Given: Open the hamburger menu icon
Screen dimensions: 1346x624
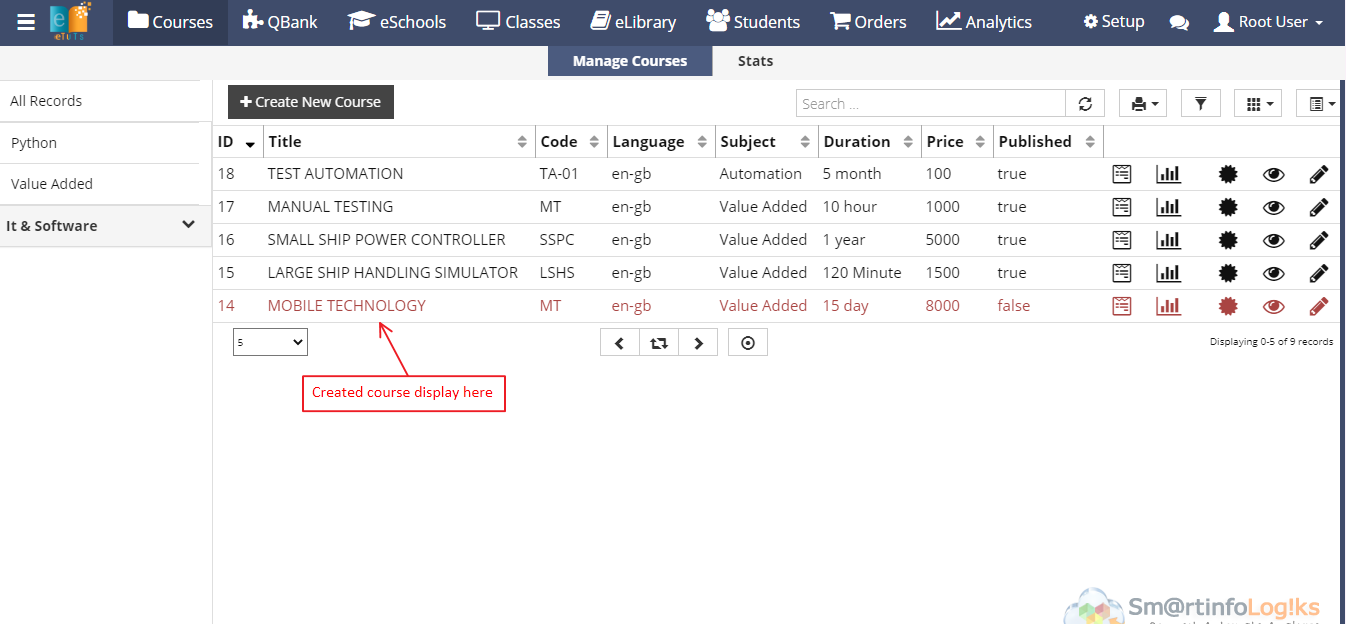Looking at the screenshot, I should (26, 22).
